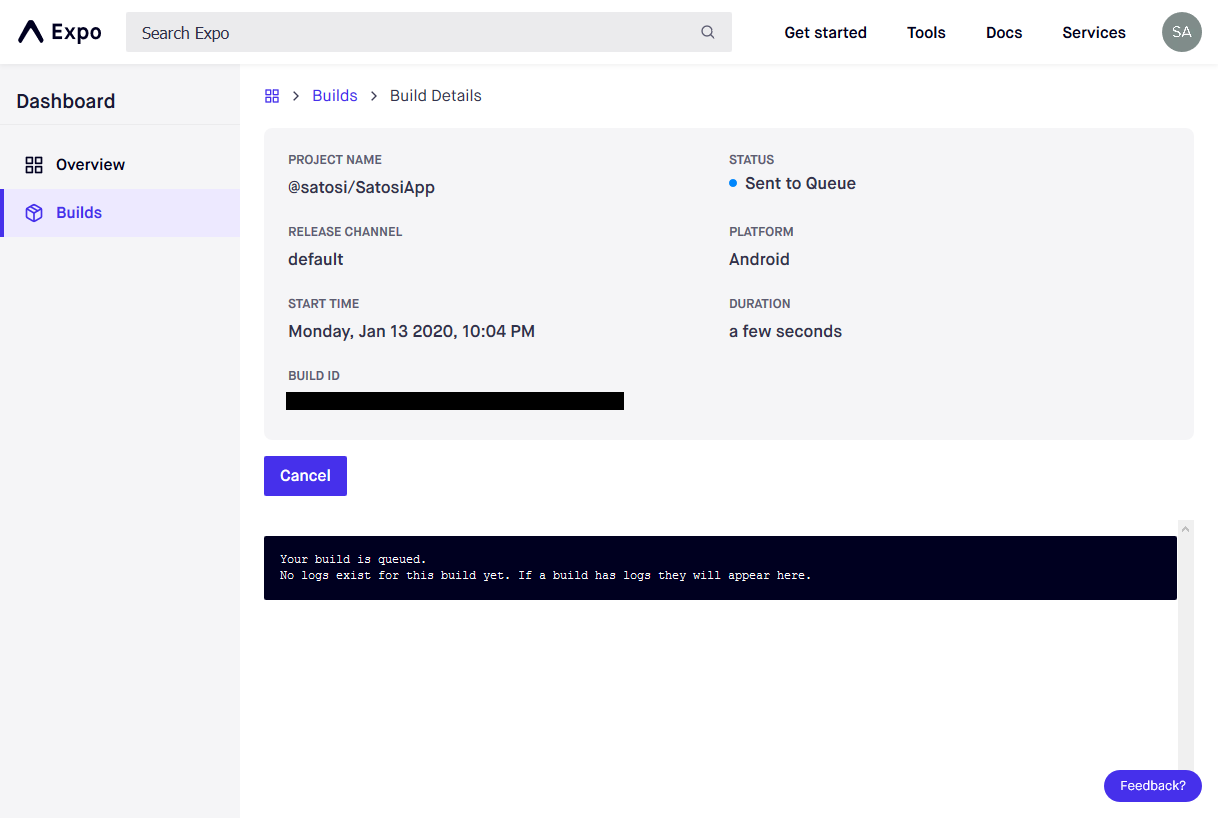Select Builds in the sidebar
The height and width of the screenshot is (818, 1218).
pyautogui.click(x=120, y=213)
